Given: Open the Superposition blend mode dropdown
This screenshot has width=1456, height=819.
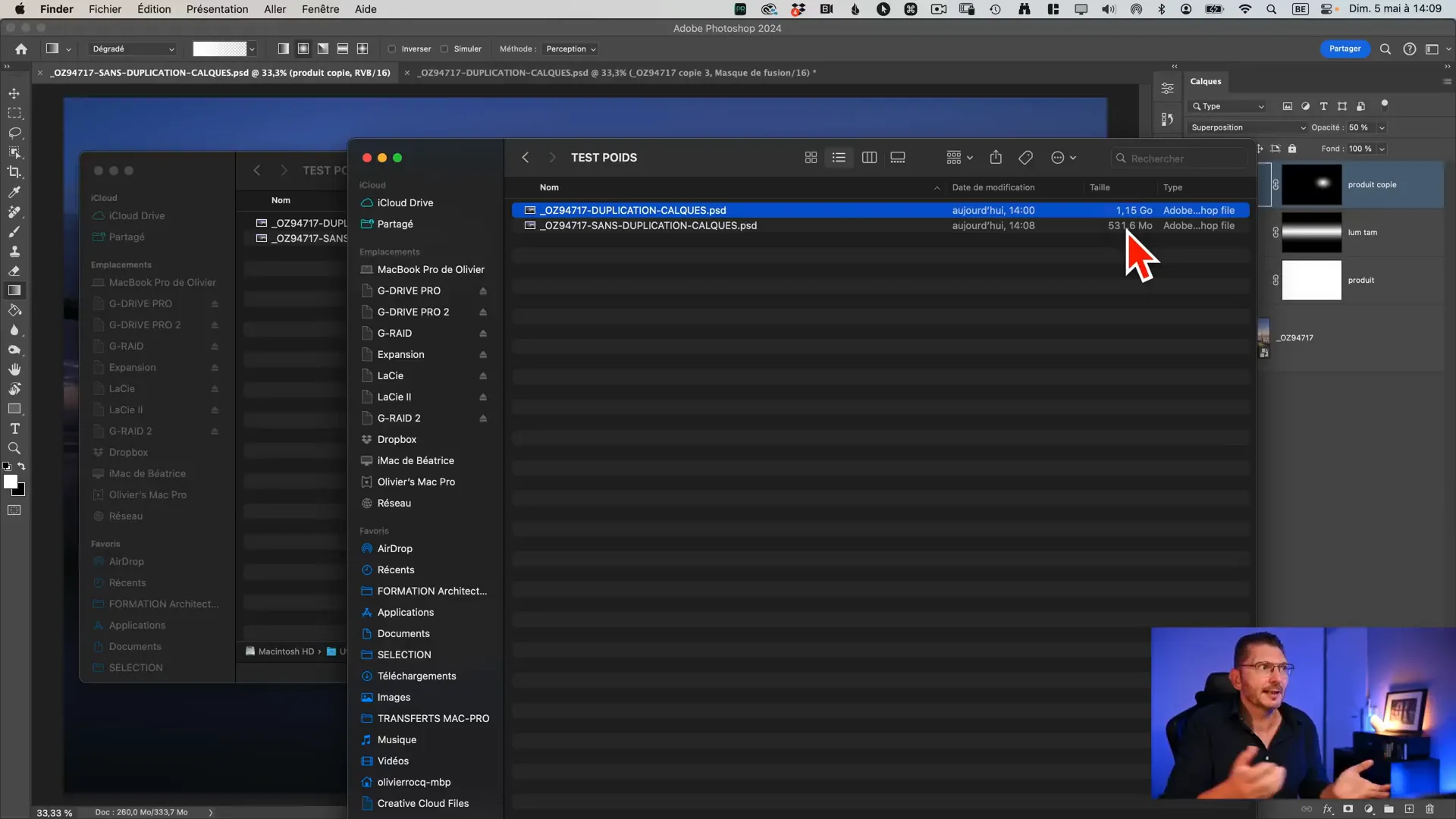Looking at the screenshot, I should click(1247, 127).
